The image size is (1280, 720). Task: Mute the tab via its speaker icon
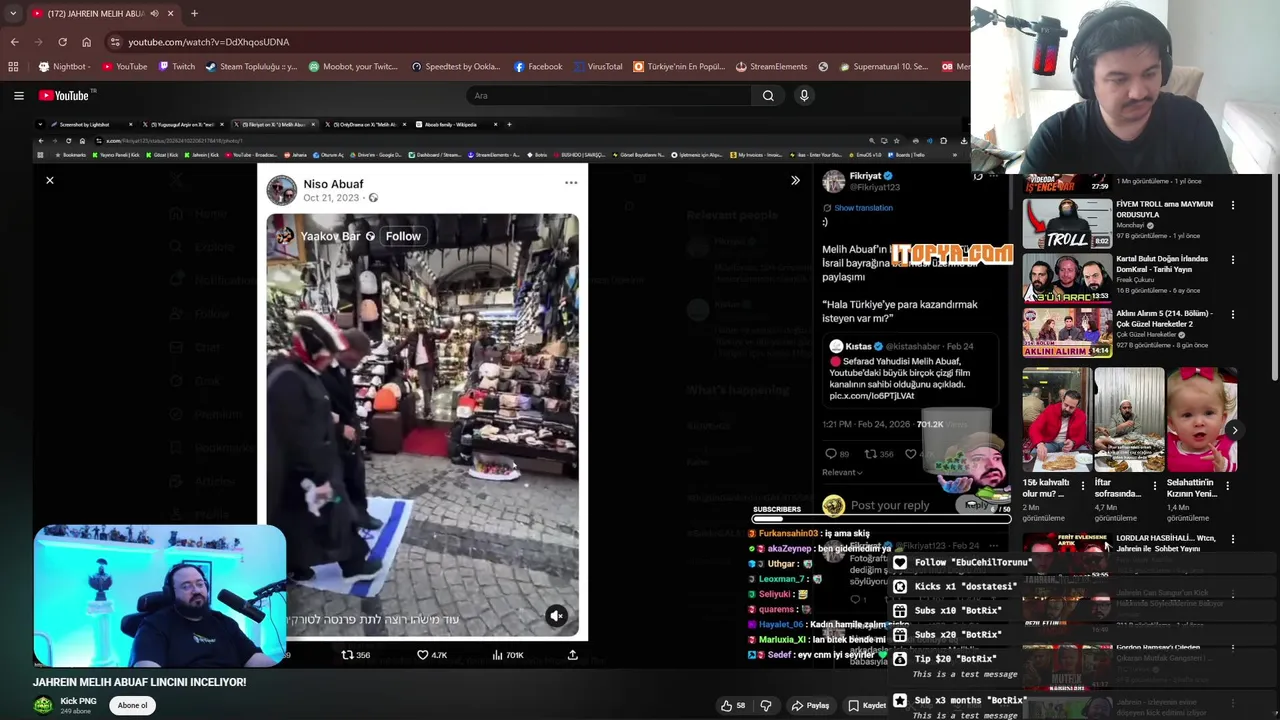pos(154,13)
